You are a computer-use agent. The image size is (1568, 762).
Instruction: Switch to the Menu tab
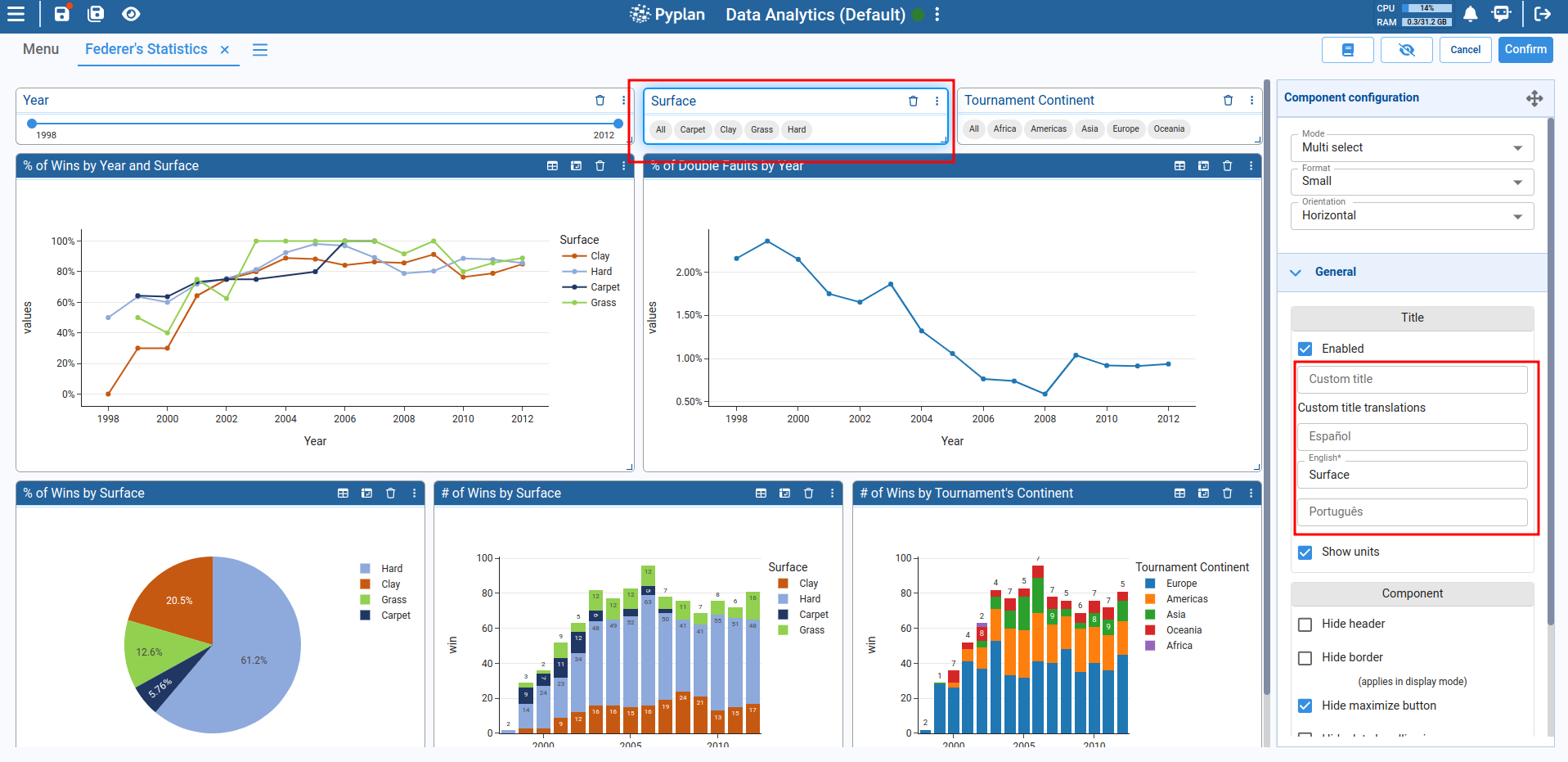click(x=41, y=49)
